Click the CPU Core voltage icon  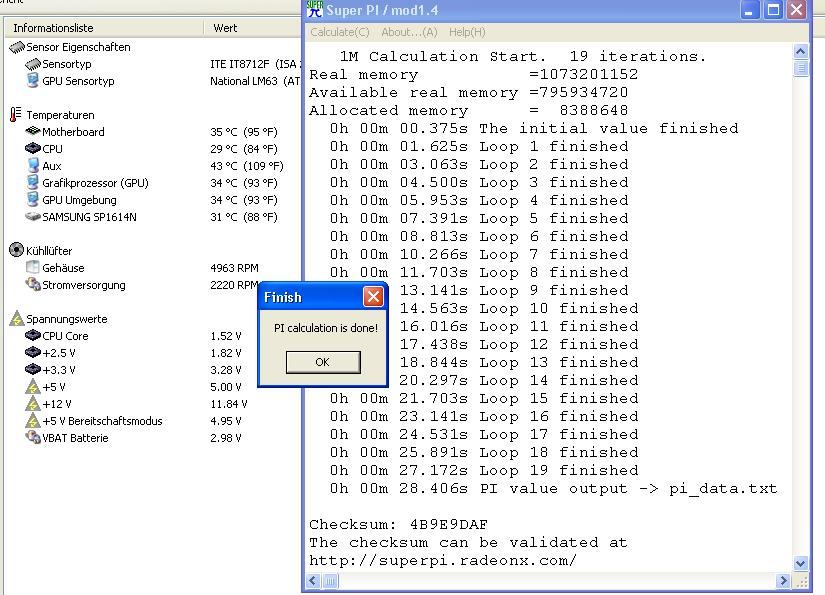tap(33, 335)
